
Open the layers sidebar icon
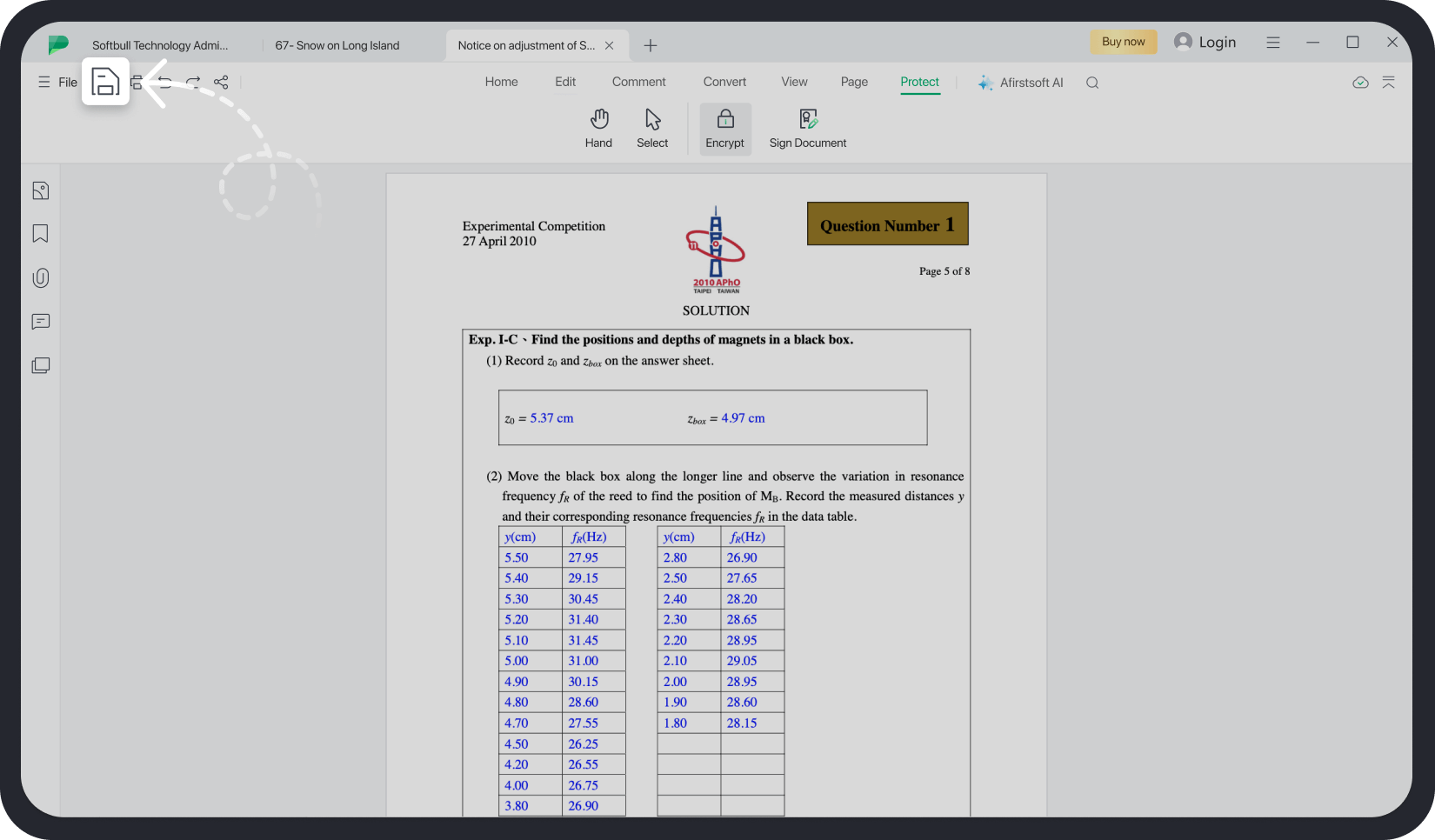(x=41, y=365)
